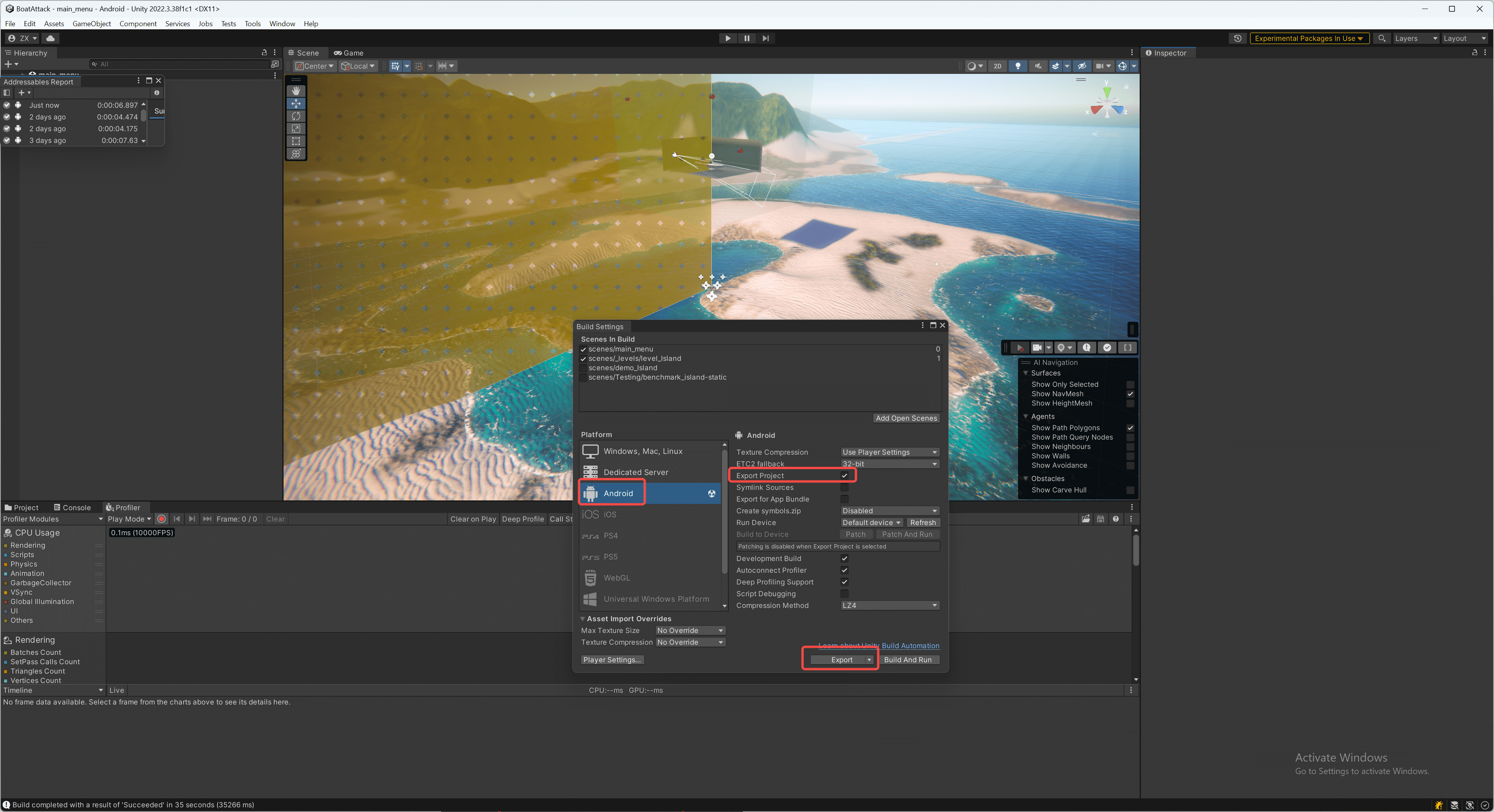Viewport: 1494px width, 812px height.
Task: Open the cloud services icon
Action: 50,38
